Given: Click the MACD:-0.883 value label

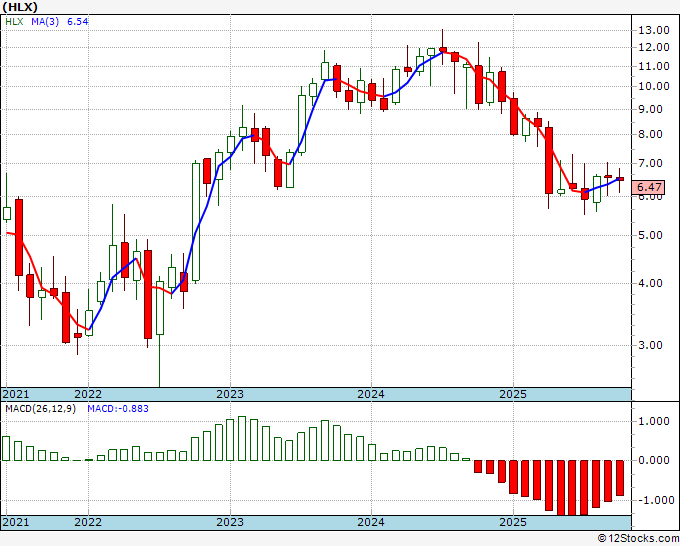Looking at the screenshot, I should pyautogui.click(x=118, y=409).
